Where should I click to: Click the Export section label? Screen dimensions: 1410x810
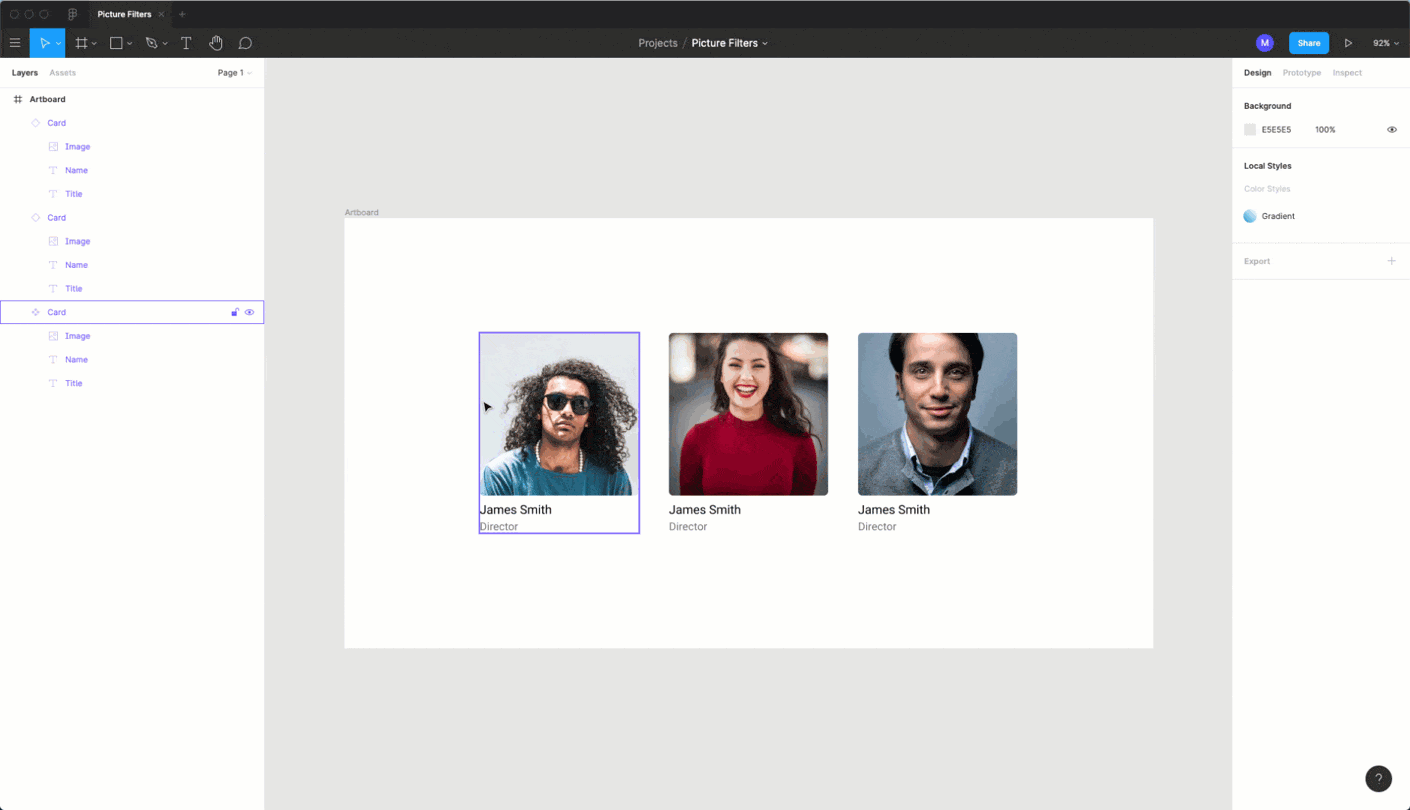[x=1257, y=261]
